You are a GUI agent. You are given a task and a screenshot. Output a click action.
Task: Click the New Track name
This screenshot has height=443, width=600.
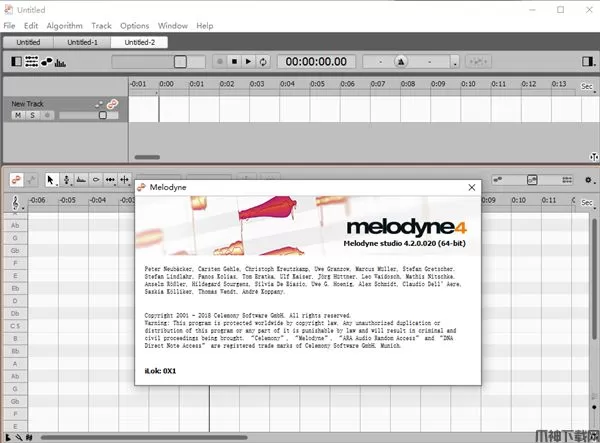point(27,104)
